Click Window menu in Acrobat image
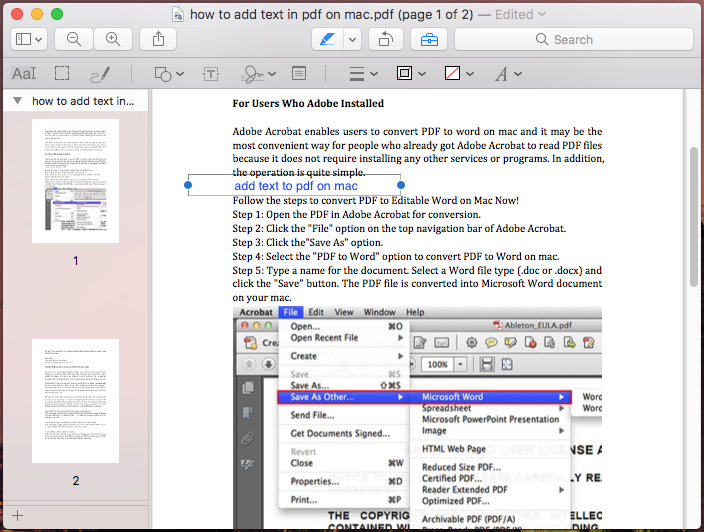704x532 pixels. tap(379, 312)
